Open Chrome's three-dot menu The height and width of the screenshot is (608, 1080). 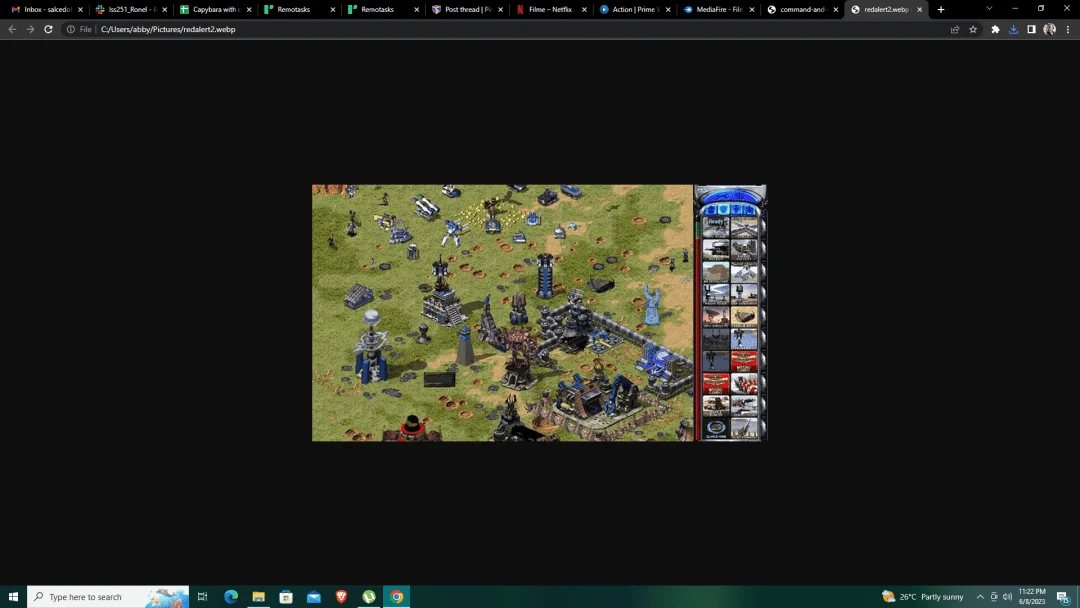click(x=1068, y=30)
